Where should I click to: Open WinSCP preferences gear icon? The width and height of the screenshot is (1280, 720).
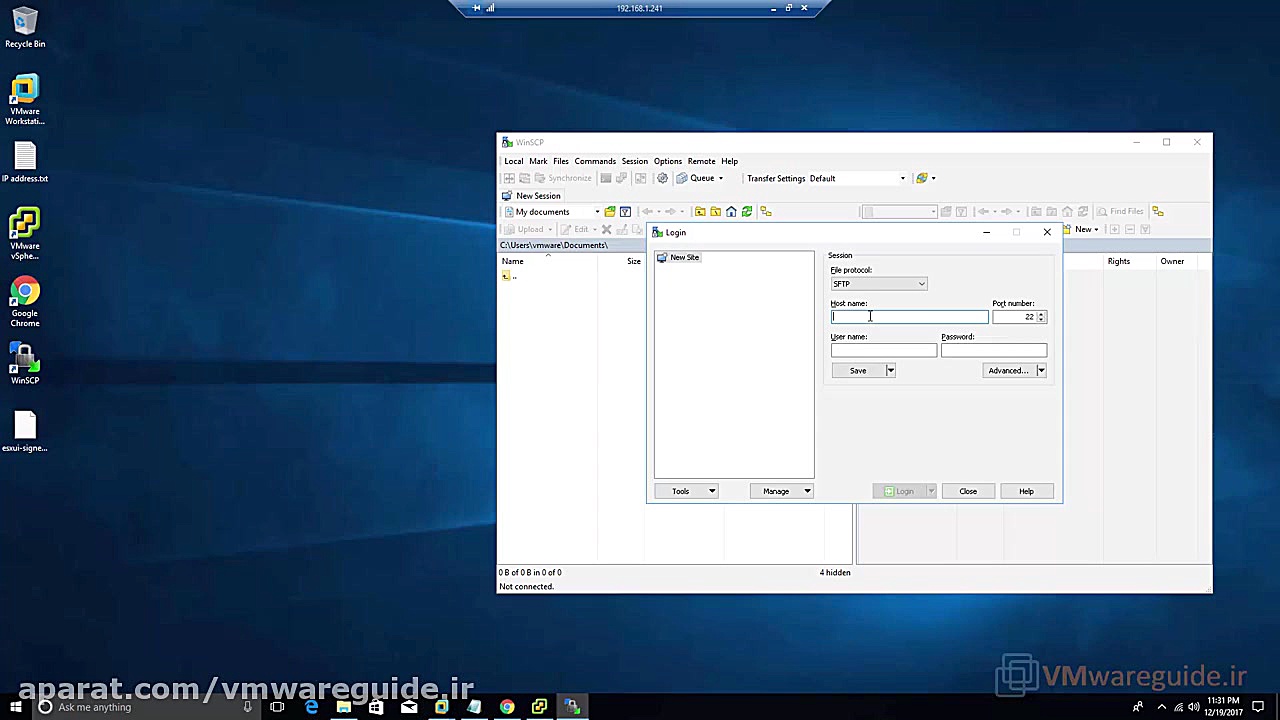tap(662, 178)
